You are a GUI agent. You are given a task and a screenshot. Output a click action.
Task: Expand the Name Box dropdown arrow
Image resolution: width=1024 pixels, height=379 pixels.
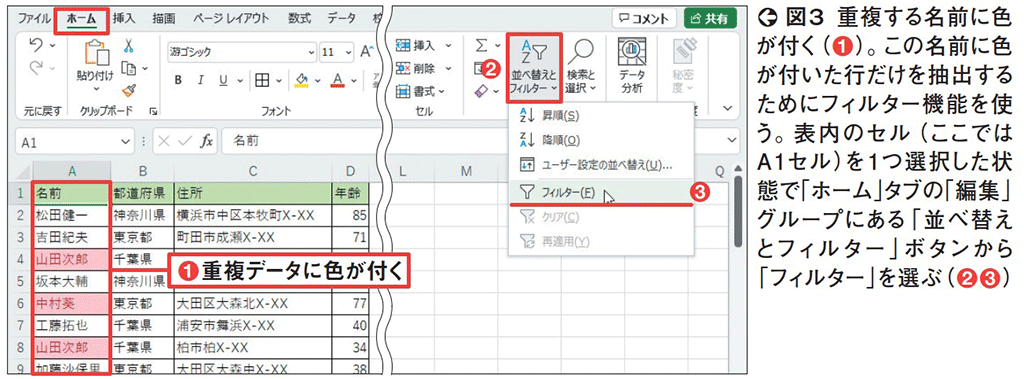pyautogui.click(x=126, y=141)
